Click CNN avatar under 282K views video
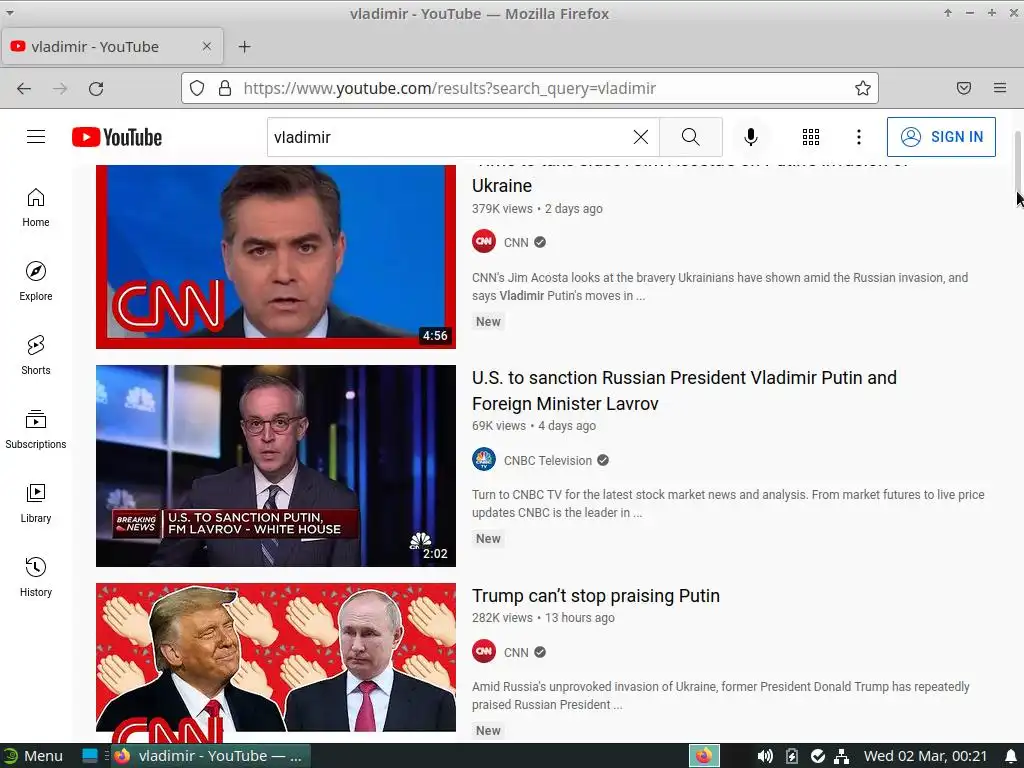Viewport: 1024px width, 768px height. click(x=484, y=652)
